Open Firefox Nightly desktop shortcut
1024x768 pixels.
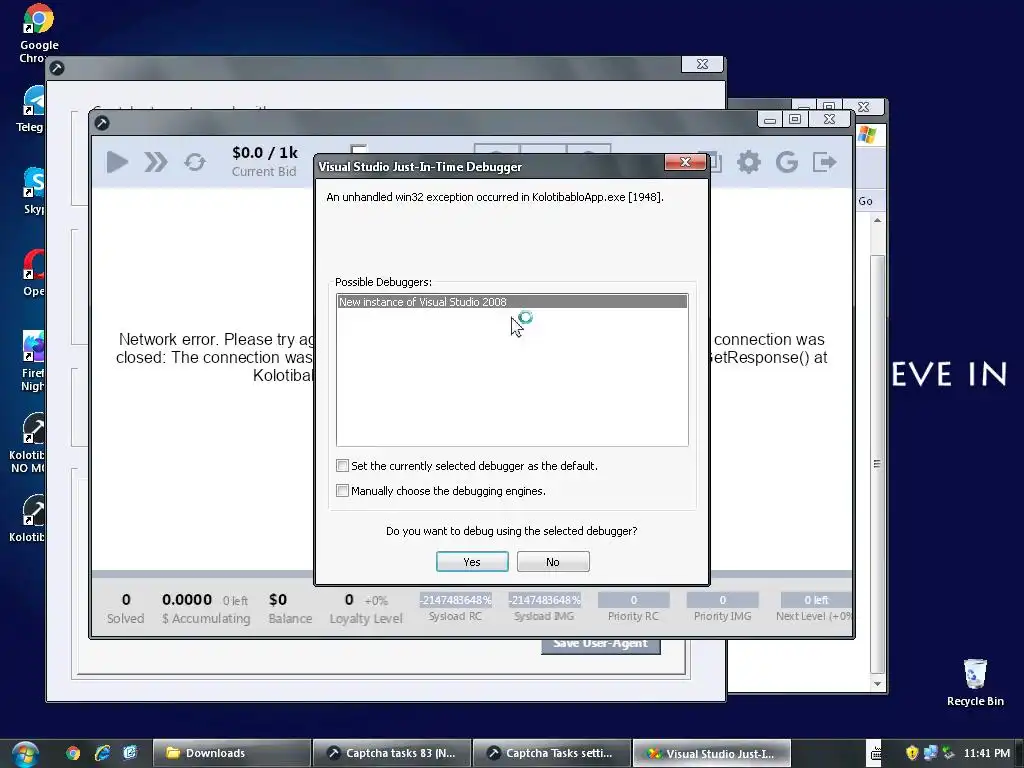coord(33,360)
